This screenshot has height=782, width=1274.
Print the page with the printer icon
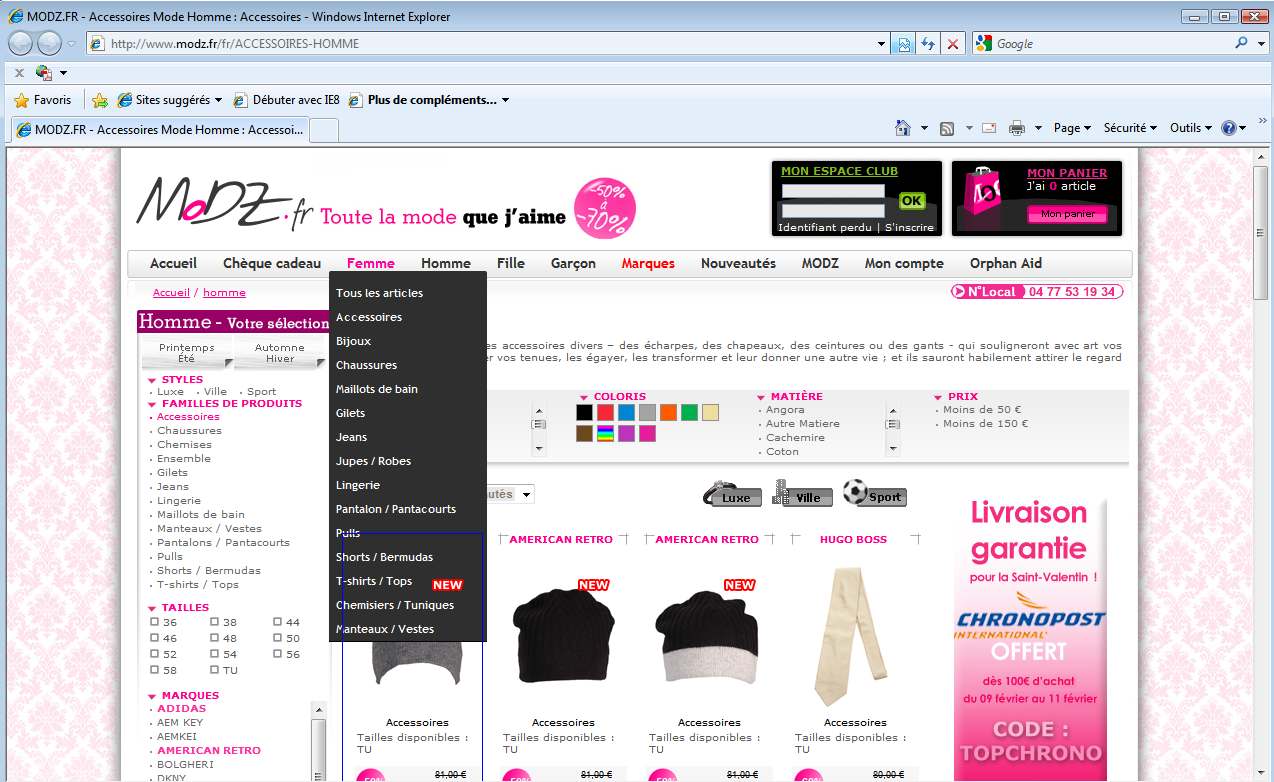(x=1017, y=128)
